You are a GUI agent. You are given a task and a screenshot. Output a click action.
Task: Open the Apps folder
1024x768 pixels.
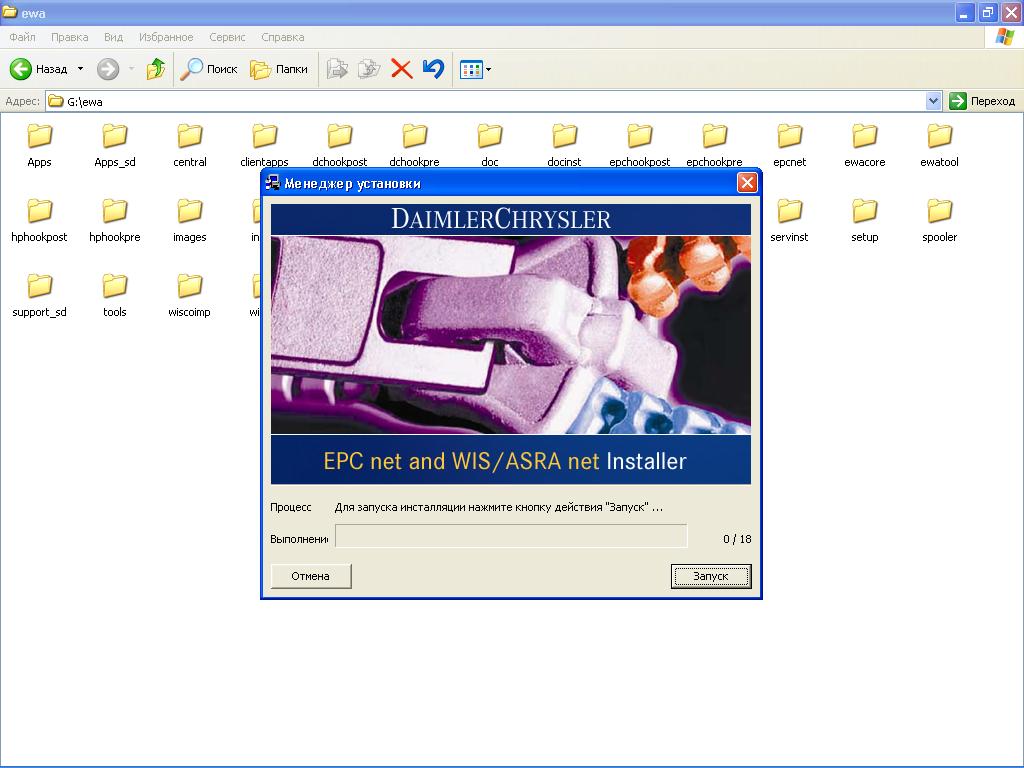[x=39, y=145]
